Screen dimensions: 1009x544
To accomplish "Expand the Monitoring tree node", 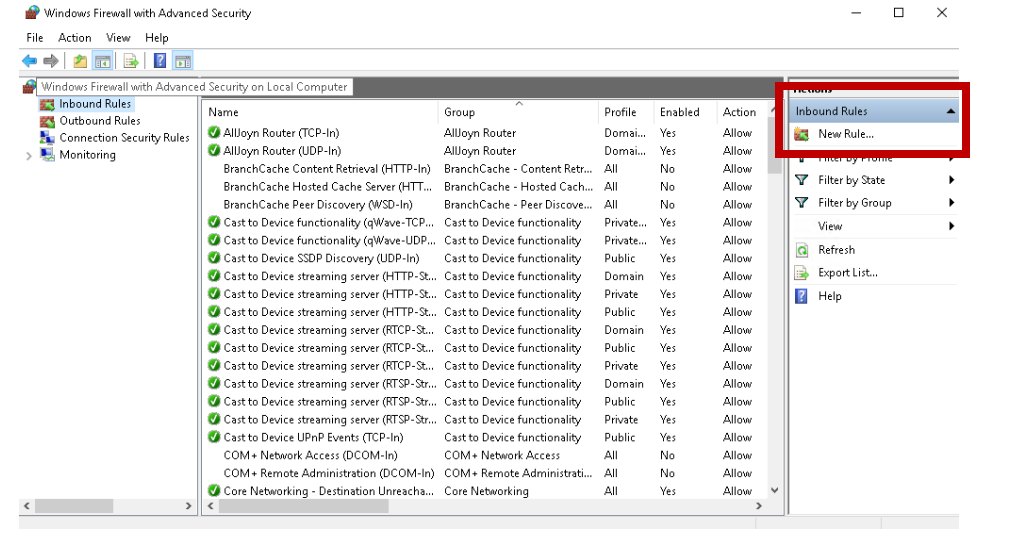I will coord(29,156).
